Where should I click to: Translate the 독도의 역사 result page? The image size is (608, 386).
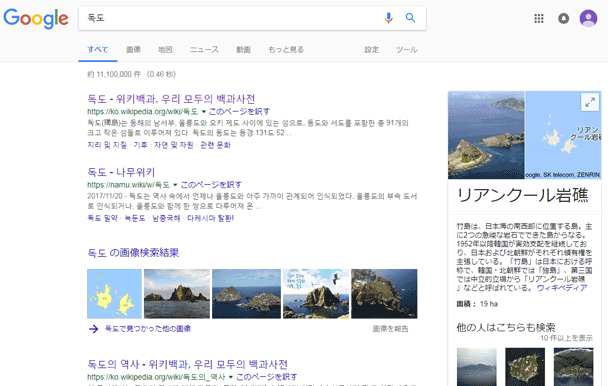tap(267, 377)
